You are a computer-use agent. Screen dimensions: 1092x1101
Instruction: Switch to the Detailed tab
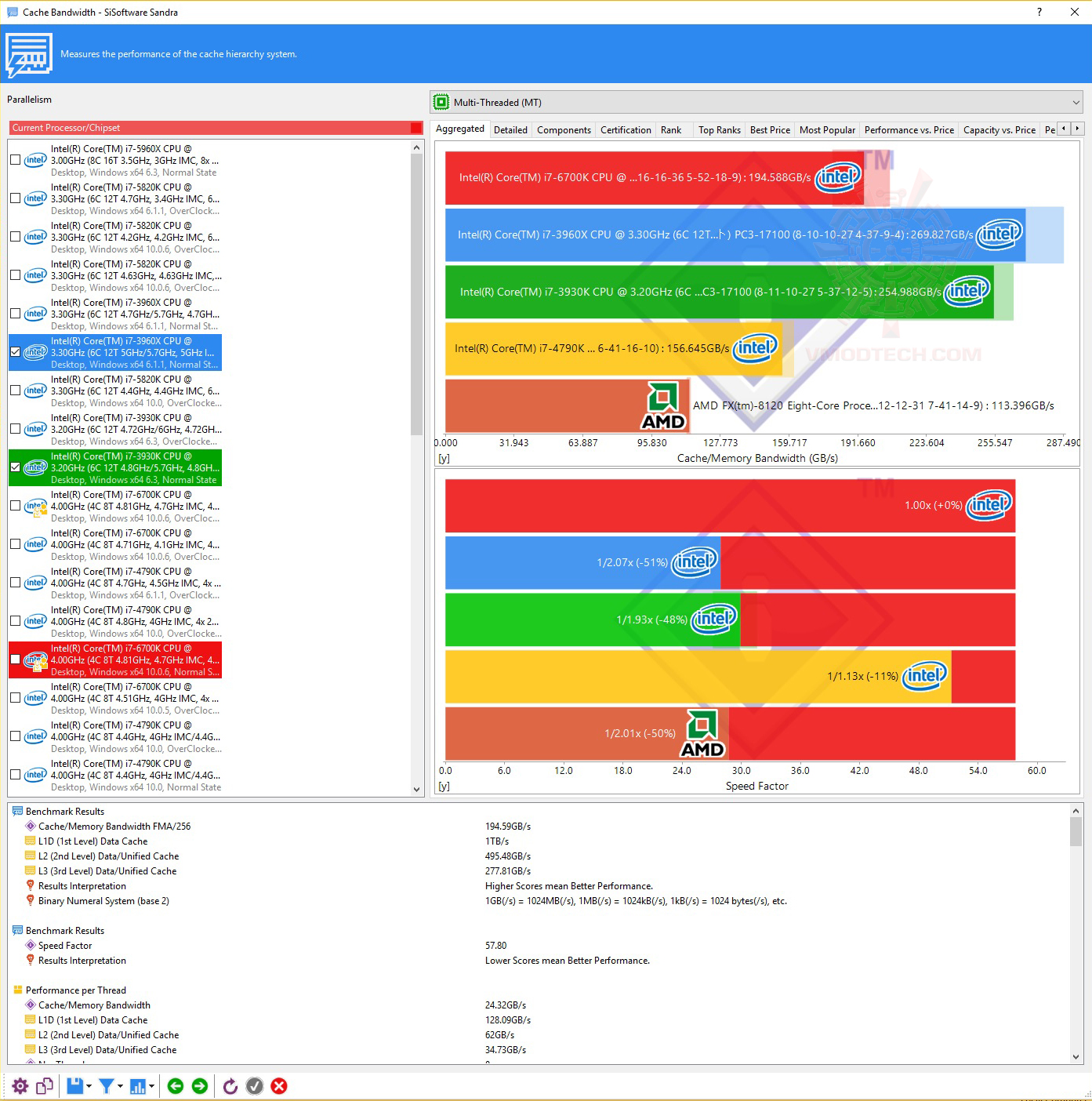(x=510, y=130)
